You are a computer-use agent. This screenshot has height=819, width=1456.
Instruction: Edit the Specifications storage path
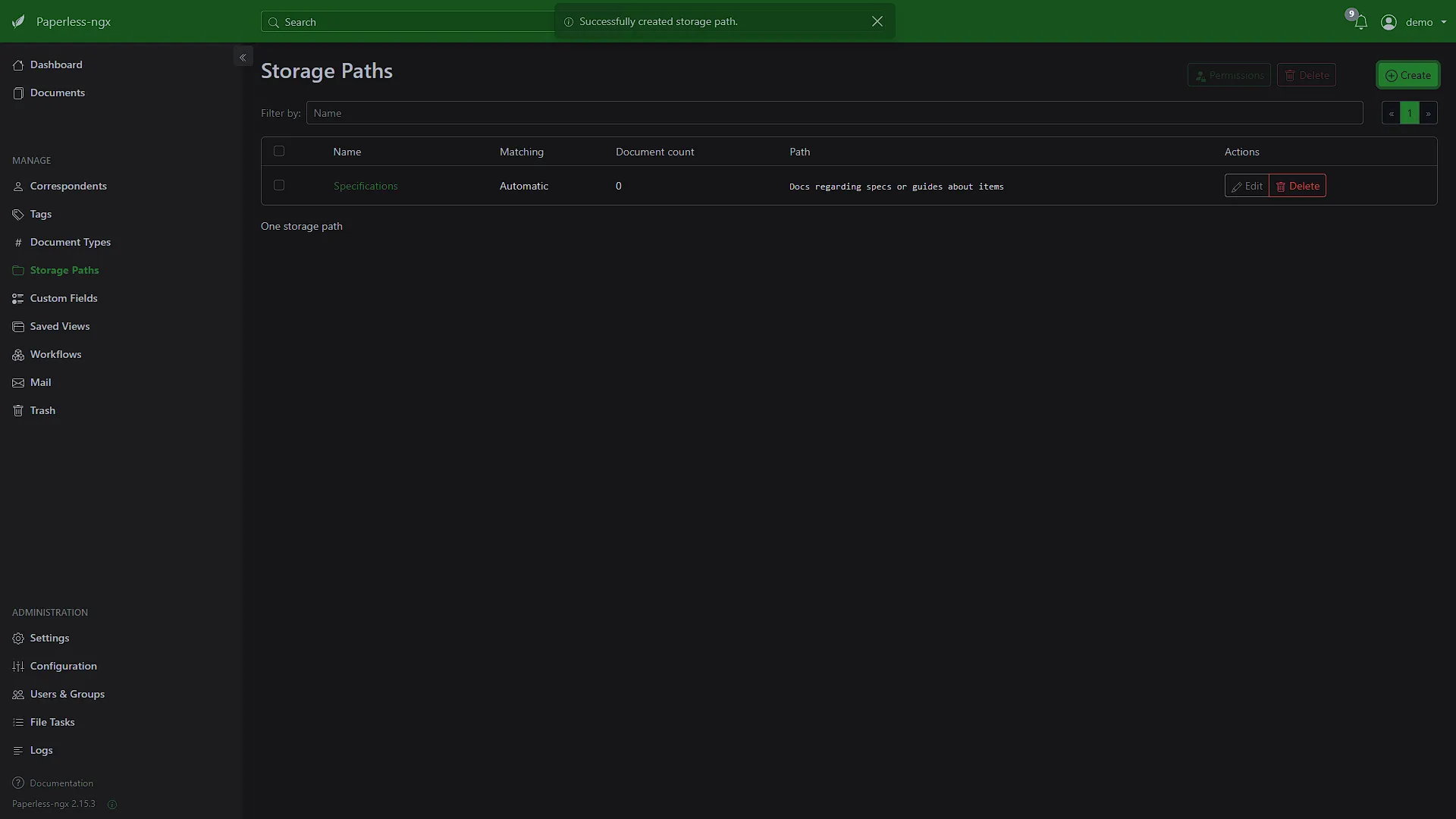pos(1246,186)
